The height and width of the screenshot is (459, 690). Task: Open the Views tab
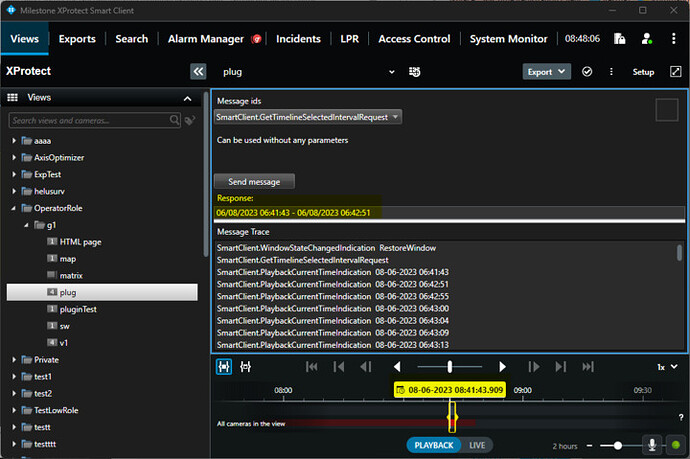click(x=25, y=39)
